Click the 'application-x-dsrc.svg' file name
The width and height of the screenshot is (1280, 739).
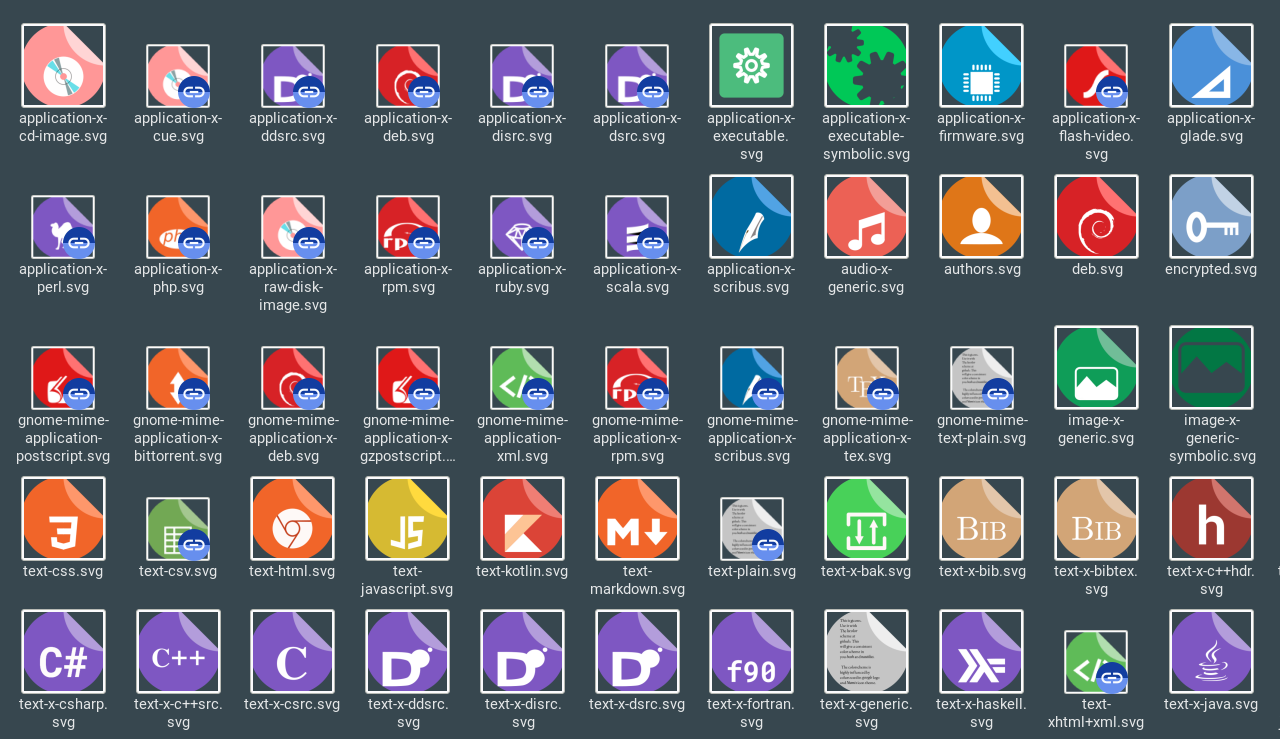(637, 127)
